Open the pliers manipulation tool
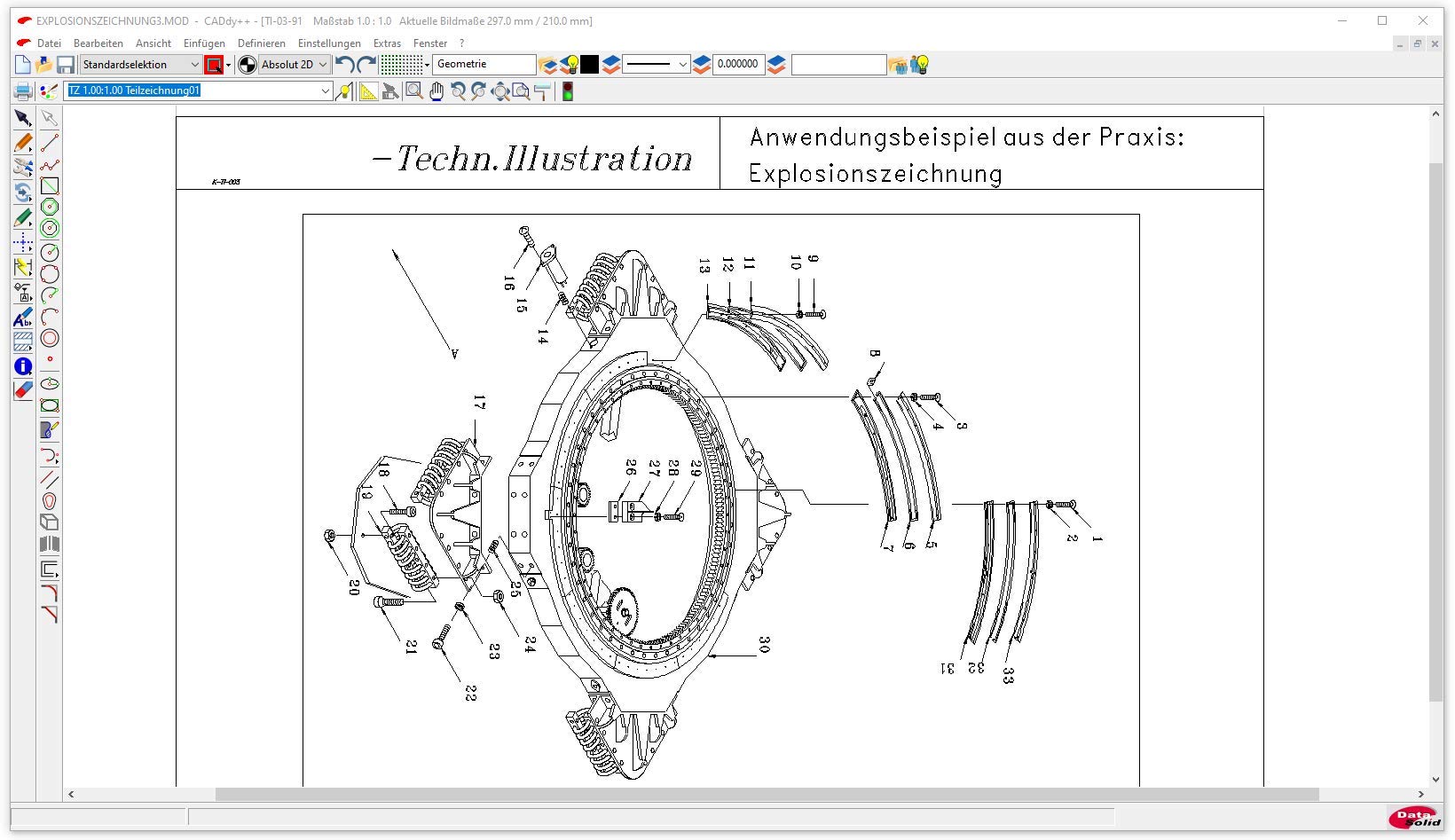The height and width of the screenshot is (840, 1455). 23,168
